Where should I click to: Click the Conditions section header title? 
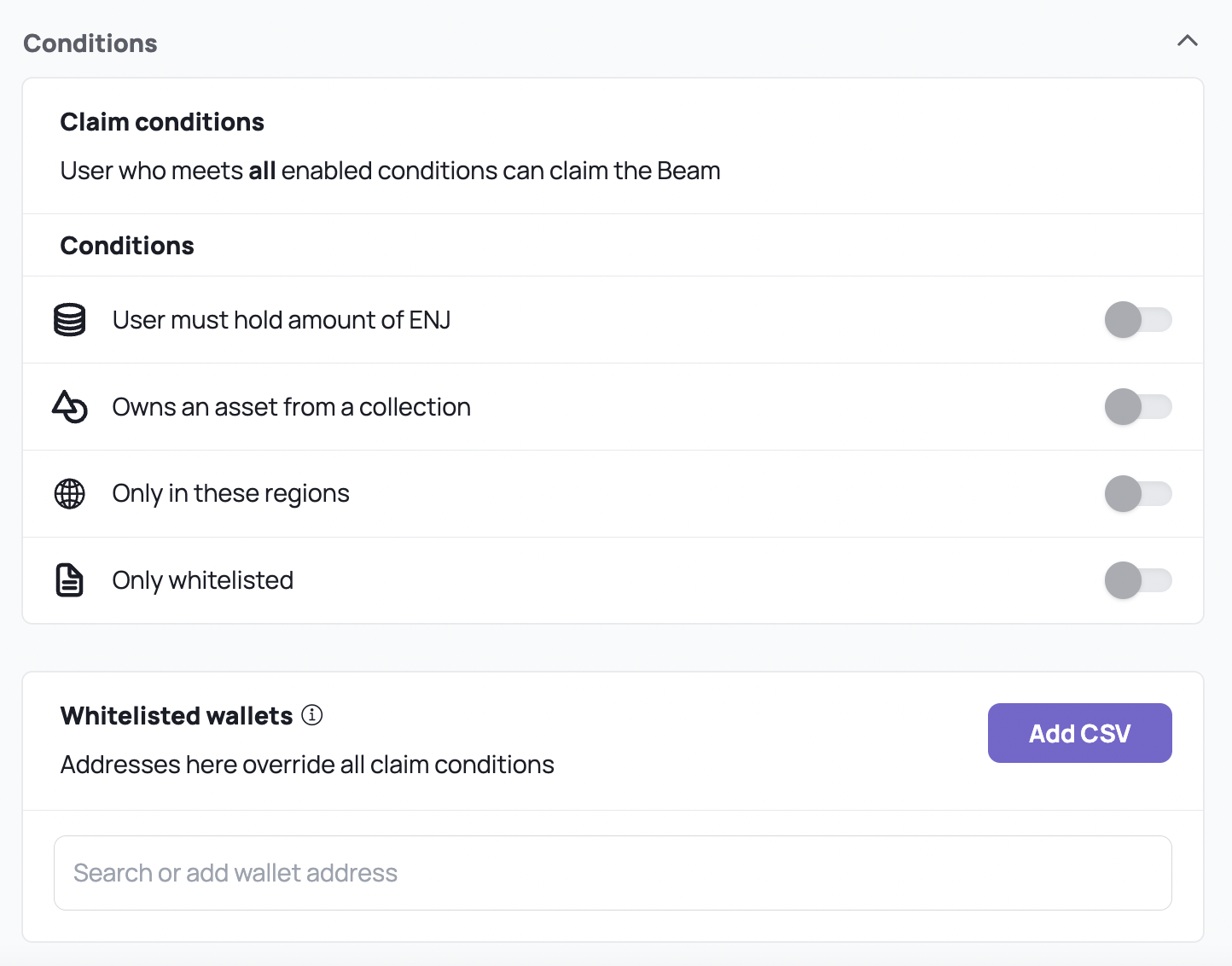pos(90,44)
